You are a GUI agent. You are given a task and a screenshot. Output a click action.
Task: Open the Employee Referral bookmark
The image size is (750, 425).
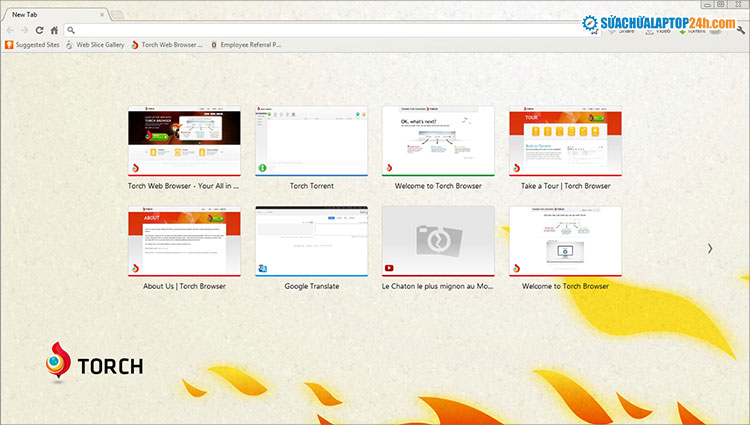pyautogui.click(x=246, y=44)
